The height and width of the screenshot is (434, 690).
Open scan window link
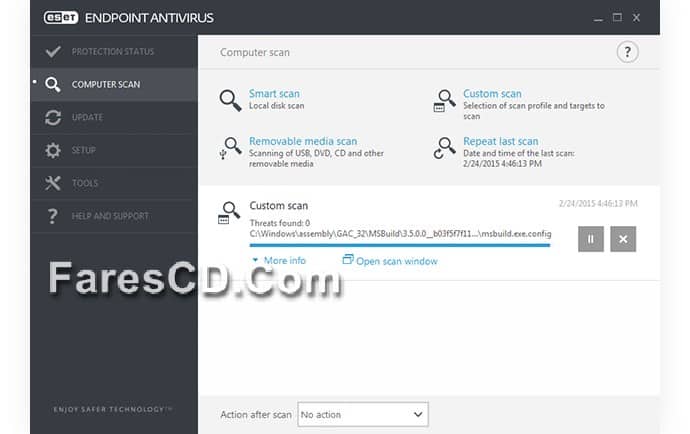click(x=397, y=261)
